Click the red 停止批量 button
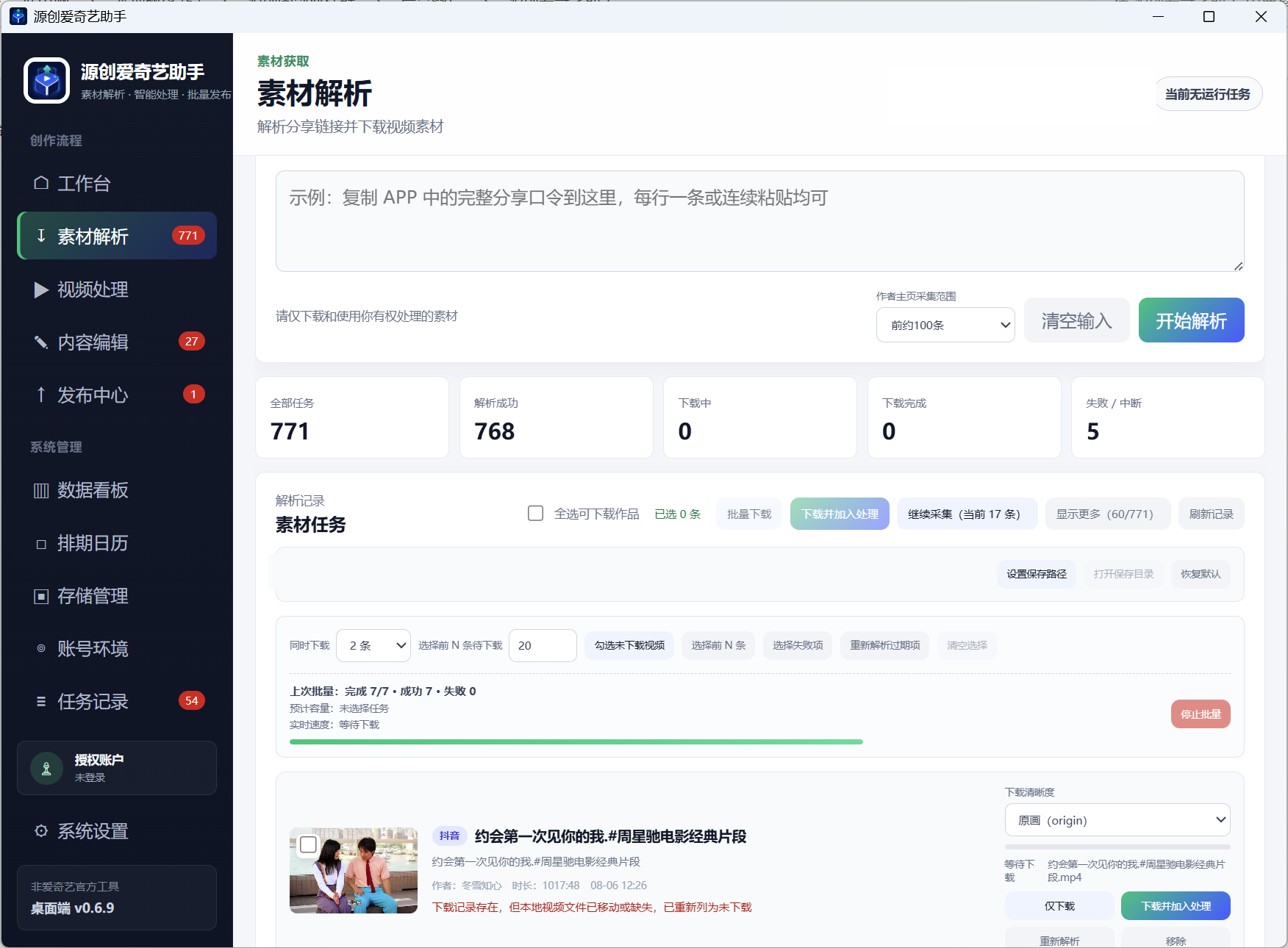 [1201, 714]
